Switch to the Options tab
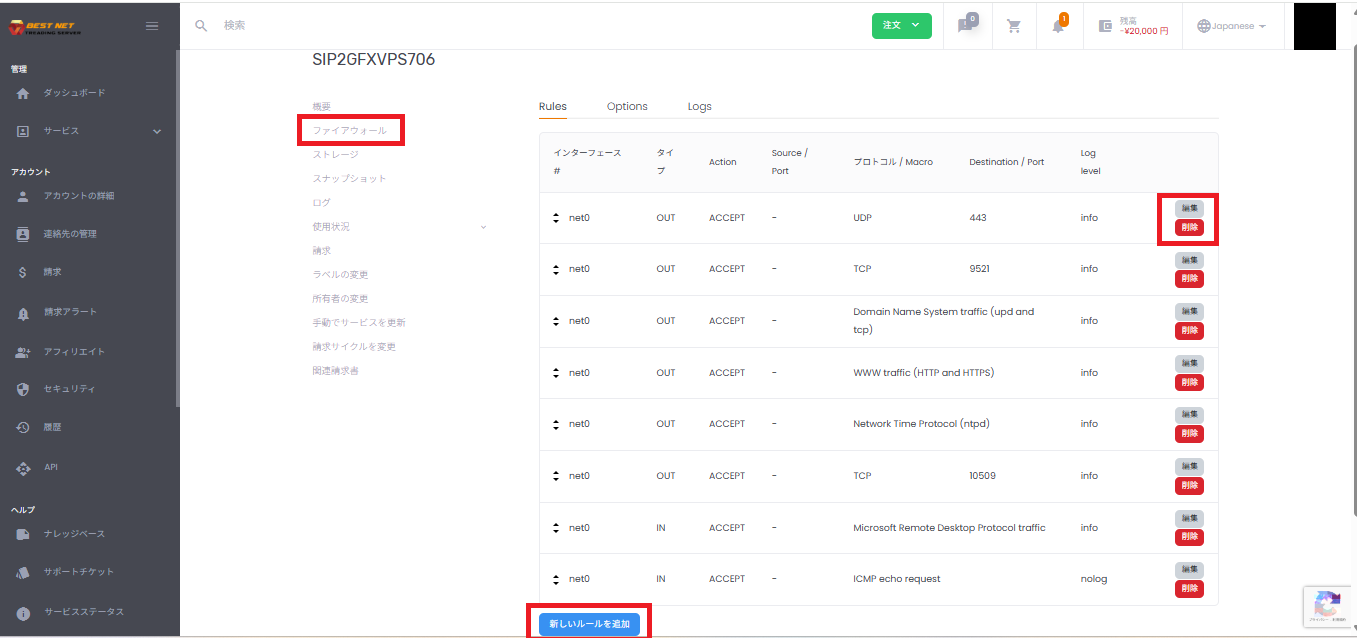Image resolution: width=1357 pixels, height=638 pixels. [627, 106]
